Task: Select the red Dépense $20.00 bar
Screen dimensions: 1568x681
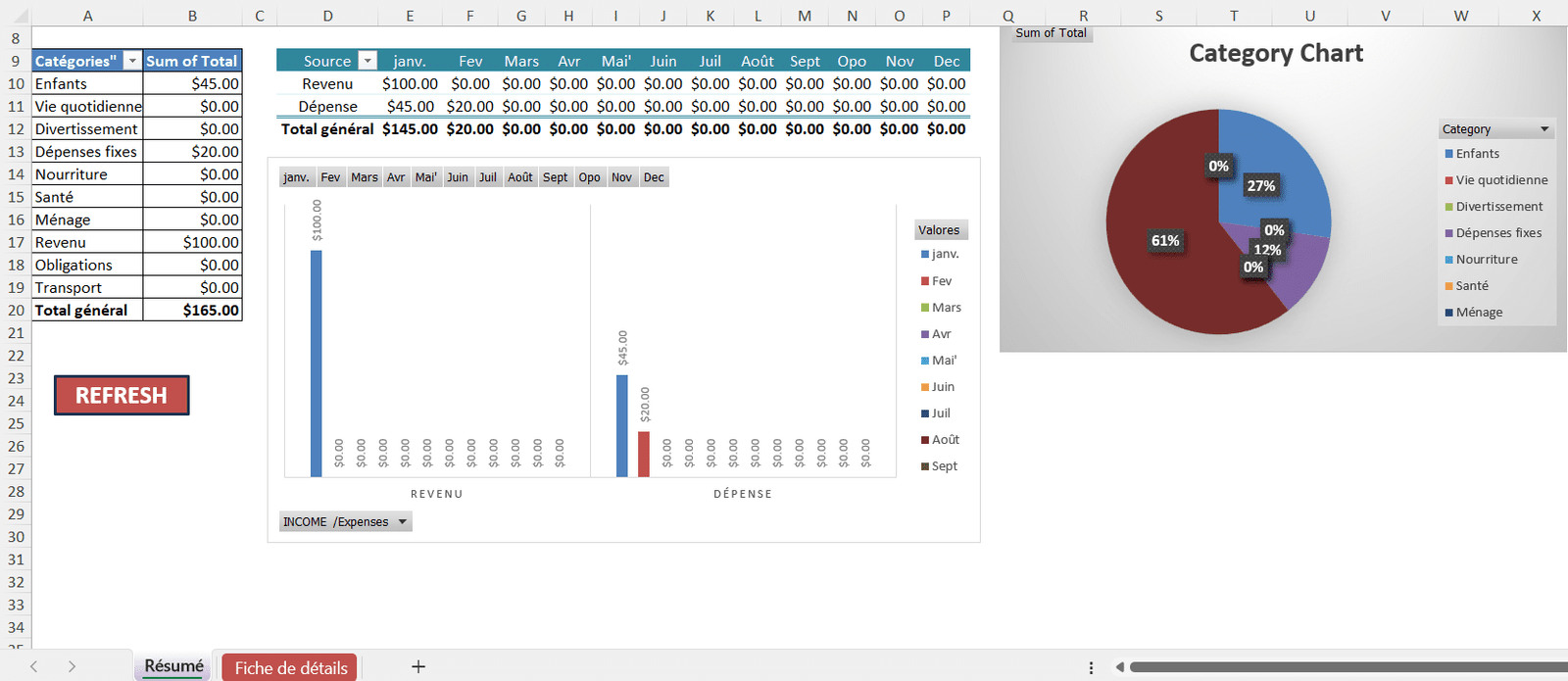Action: (644, 455)
